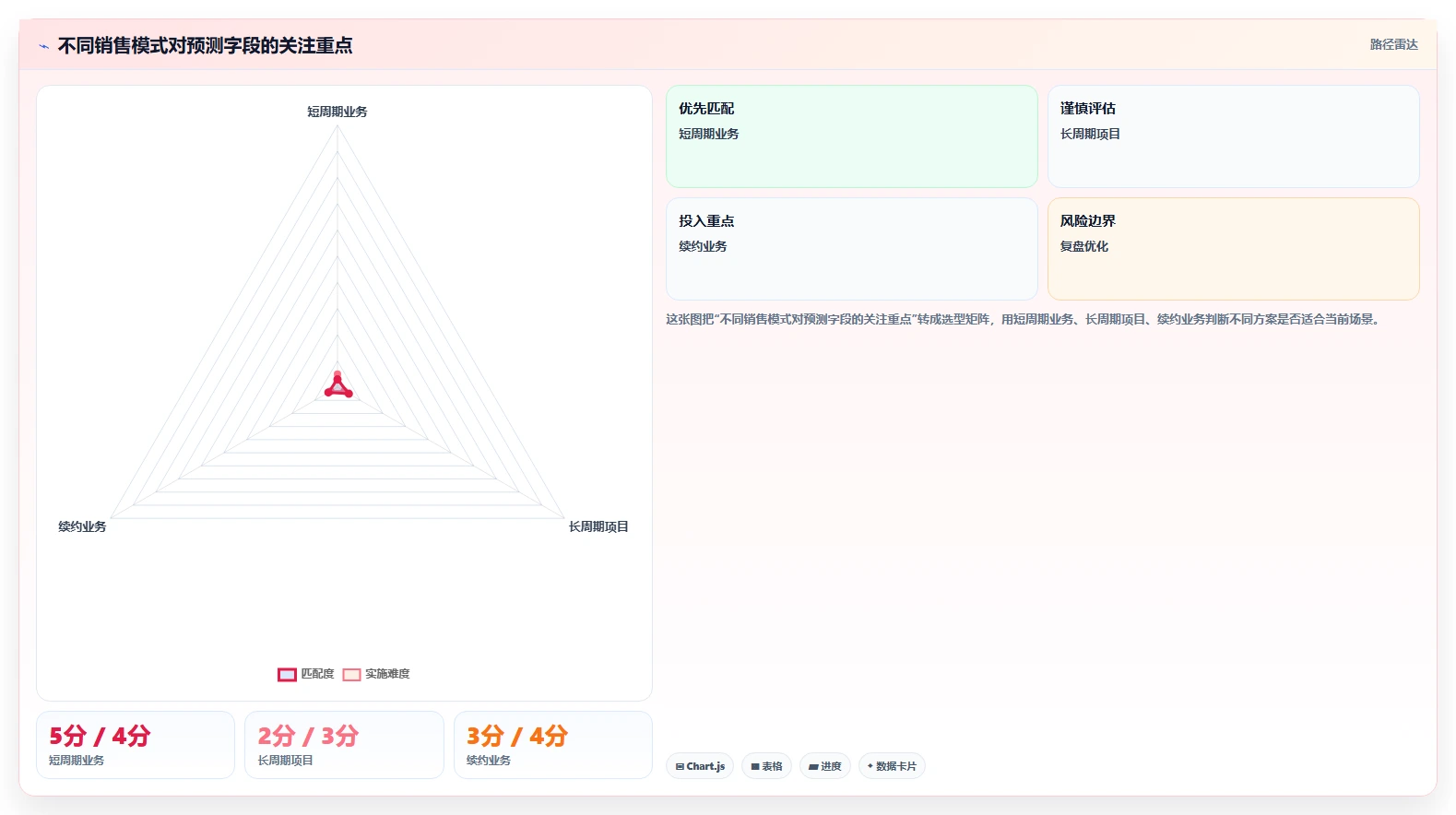
Task: Click the 3分 / 4分 score card
Action: click(x=553, y=745)
